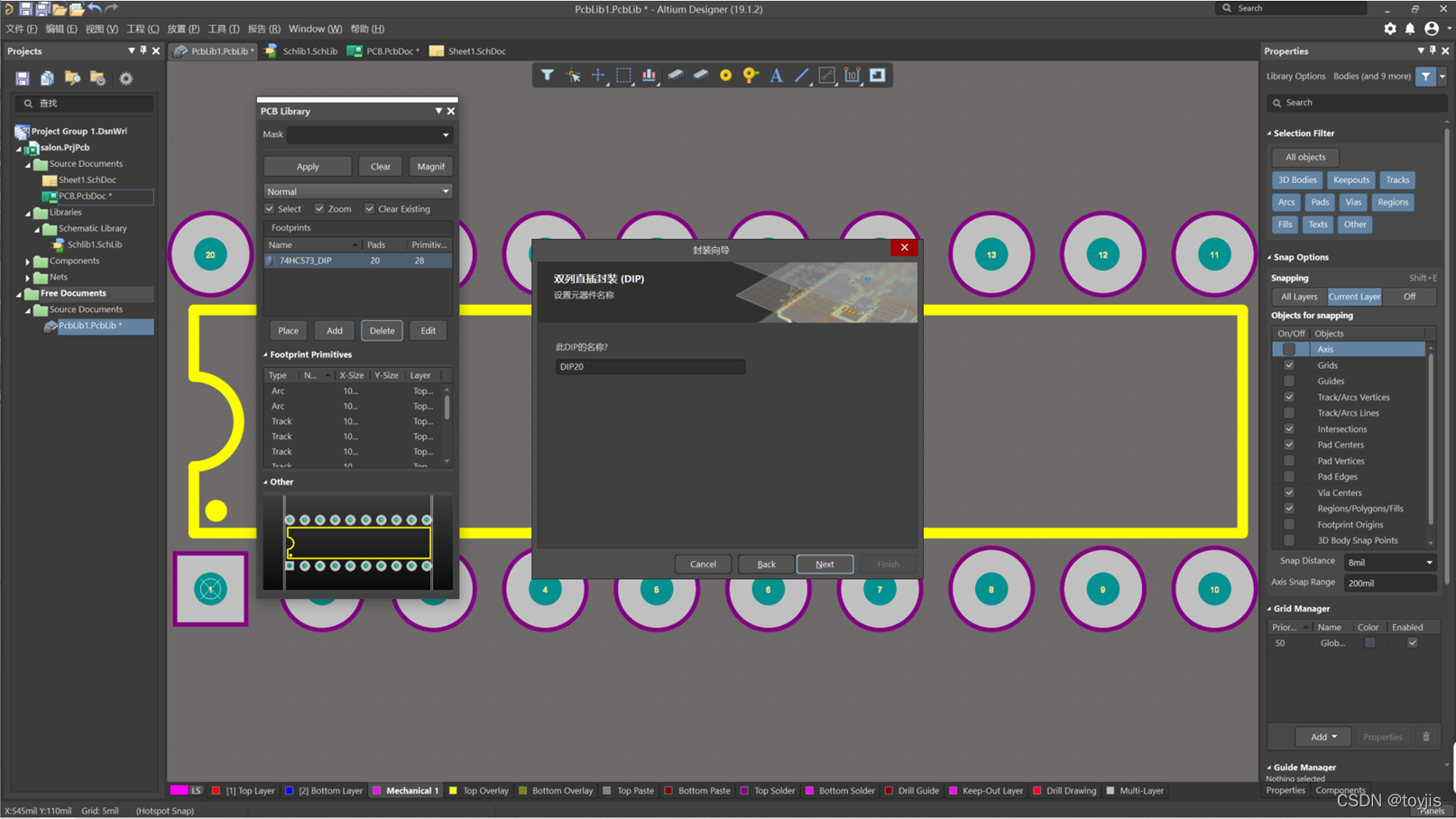Viewport: 1456px width, 819px height.
Task: Click the notifications bell icon
Action: click(1410, 29)
